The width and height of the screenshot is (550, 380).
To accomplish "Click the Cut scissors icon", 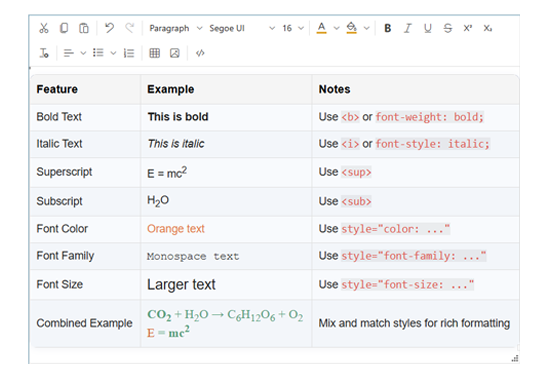I will coord(44,28).
